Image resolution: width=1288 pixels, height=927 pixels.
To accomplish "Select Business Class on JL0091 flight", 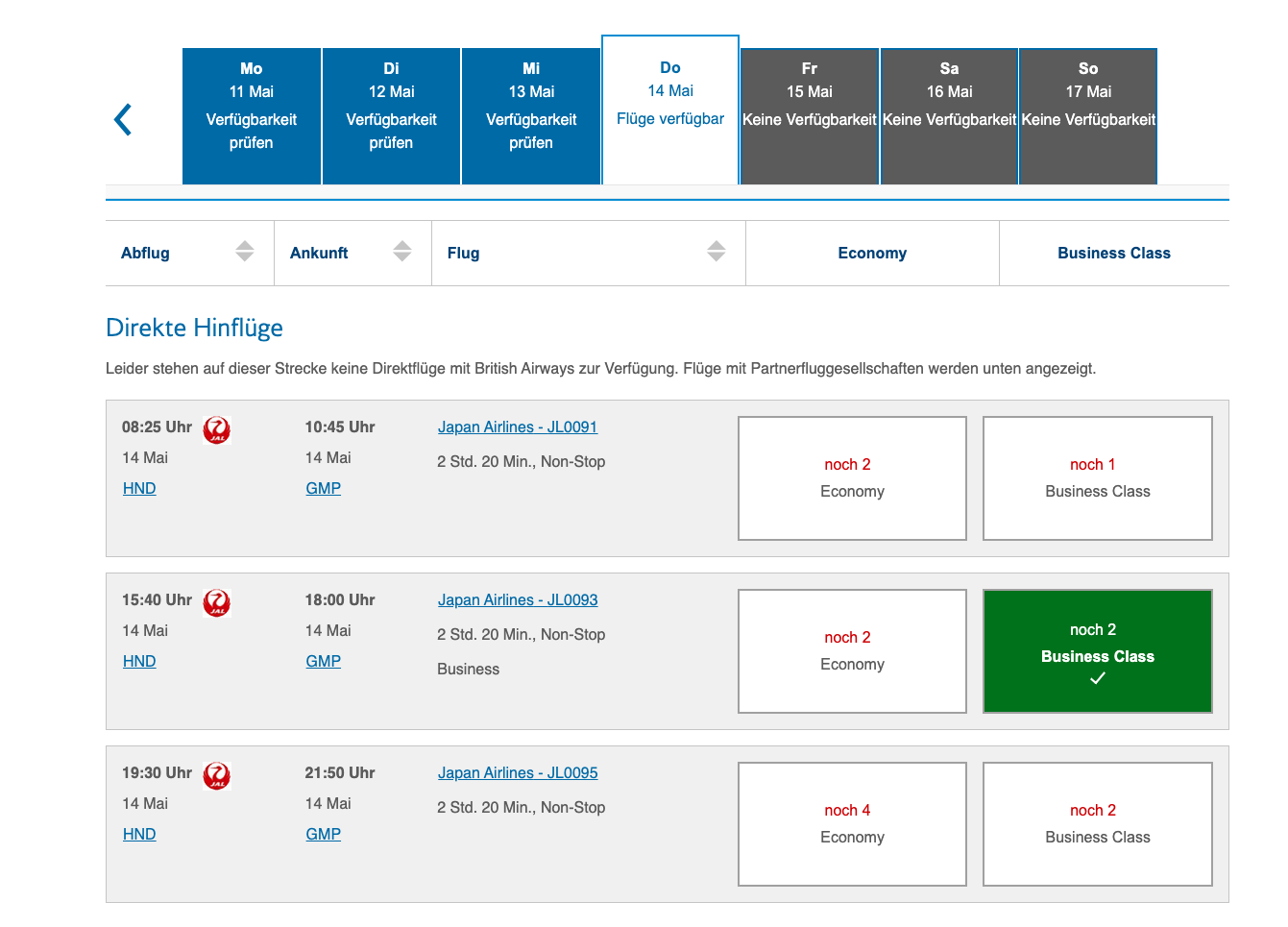I will pyautogui.click(x=1098, y=478).
